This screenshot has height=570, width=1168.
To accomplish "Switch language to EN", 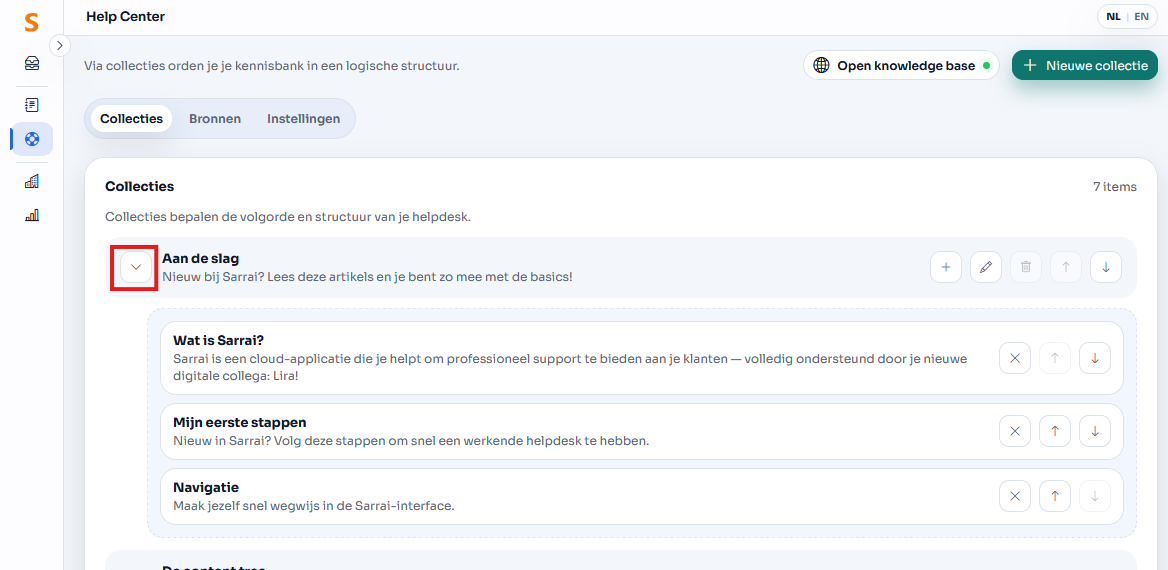I will coord(1141,17).
